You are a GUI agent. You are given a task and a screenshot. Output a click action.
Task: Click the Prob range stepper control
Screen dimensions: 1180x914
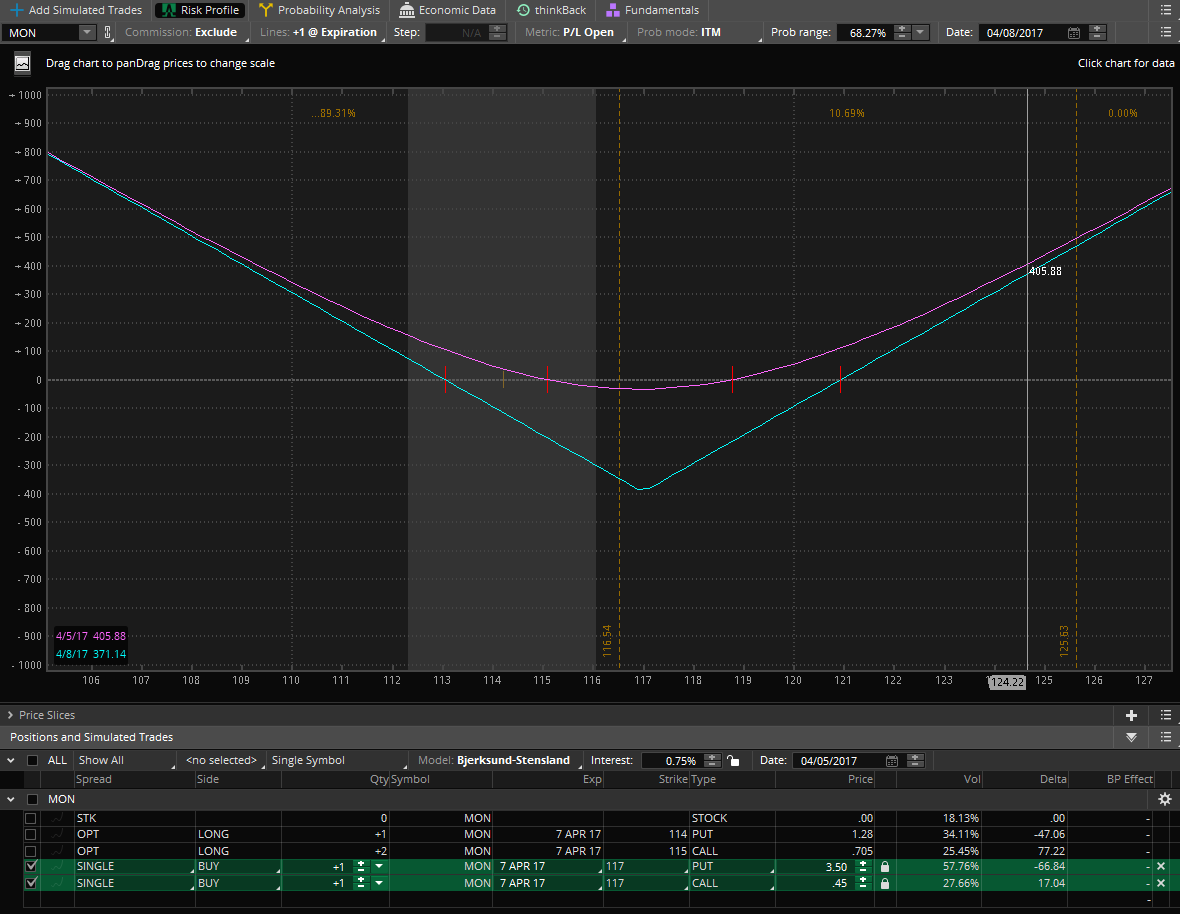coord(901,32)
